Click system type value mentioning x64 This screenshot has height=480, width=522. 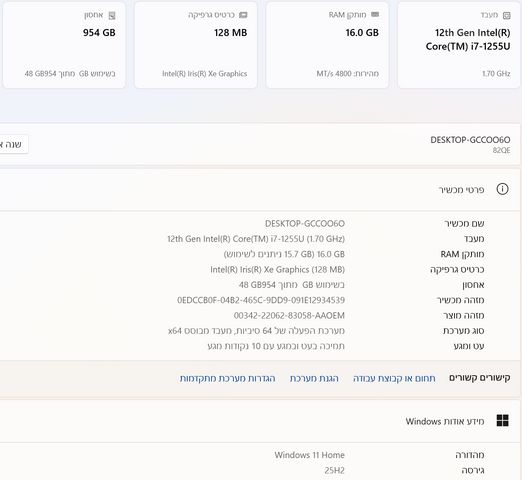click(x=256, y=331)
